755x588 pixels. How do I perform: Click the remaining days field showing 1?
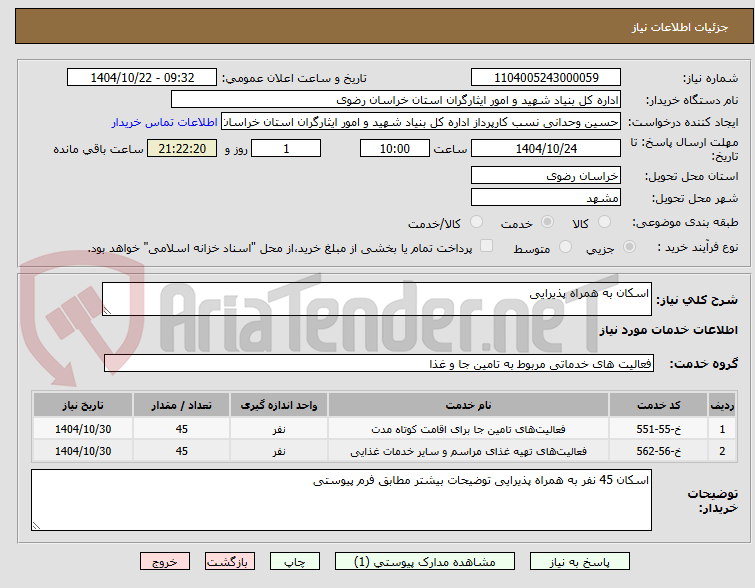[286, 148]
